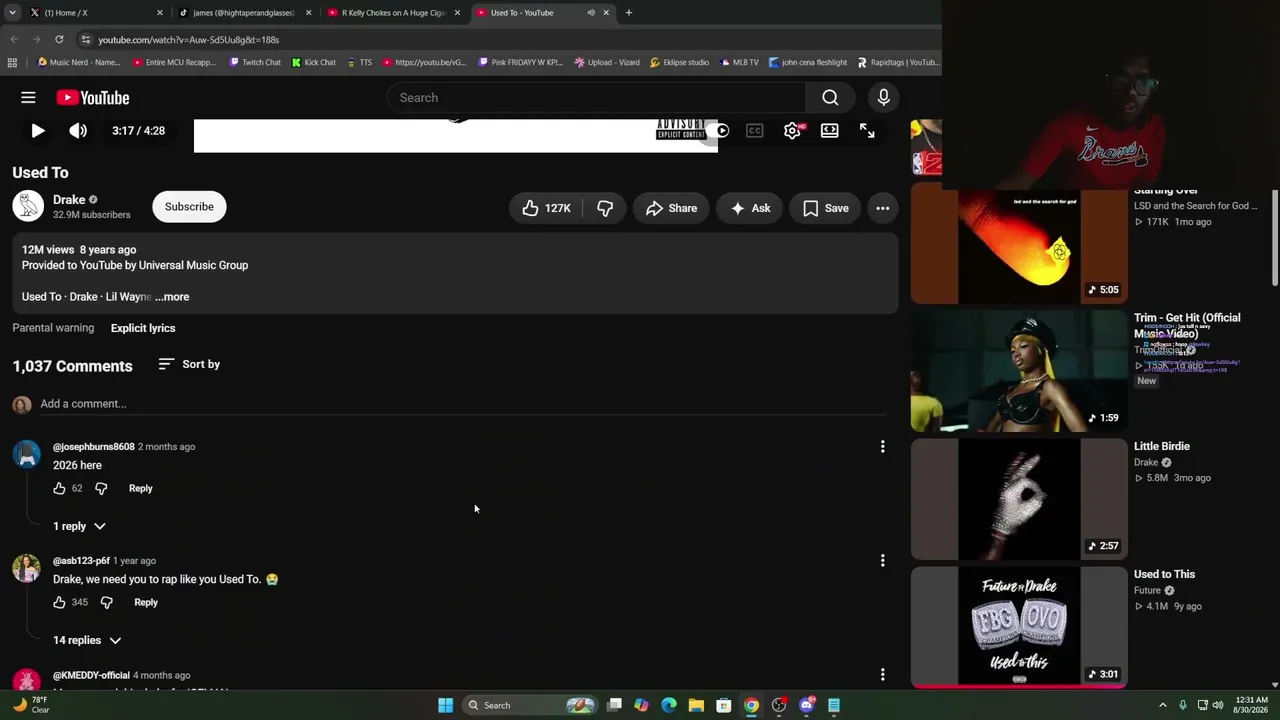The image size is (1280, 720).
Task: Open the MLB TV bookmark
Action: [x=739, y=62]
